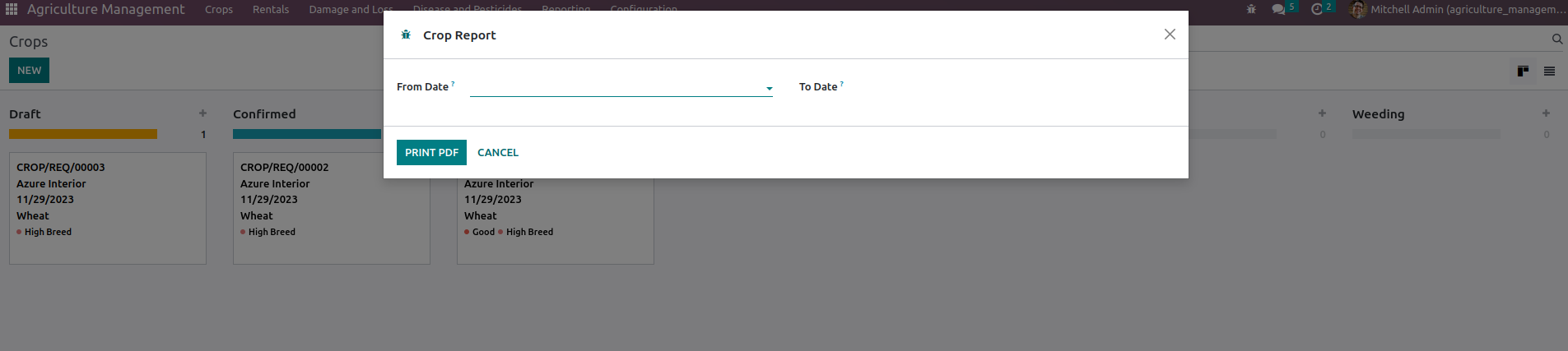Image resolution: width=1568 pixels, height=351 pixels.
Task: Open the activities clock icon
Action: click(1317, 9)
